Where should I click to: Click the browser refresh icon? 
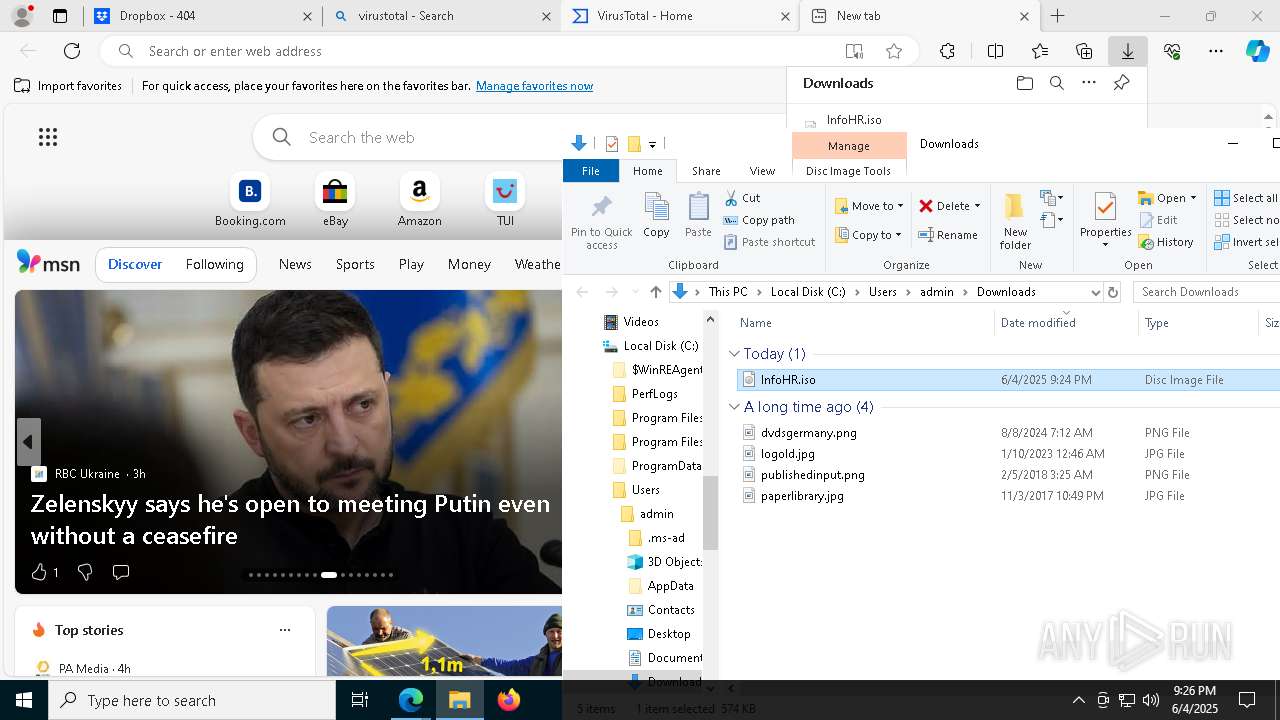point(72,51)
